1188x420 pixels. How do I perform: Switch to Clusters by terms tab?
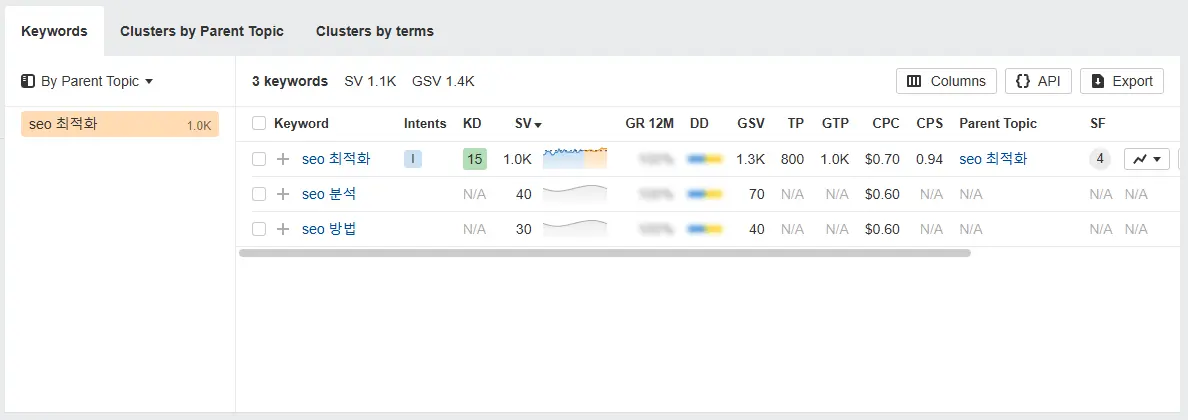pos(375,31)
